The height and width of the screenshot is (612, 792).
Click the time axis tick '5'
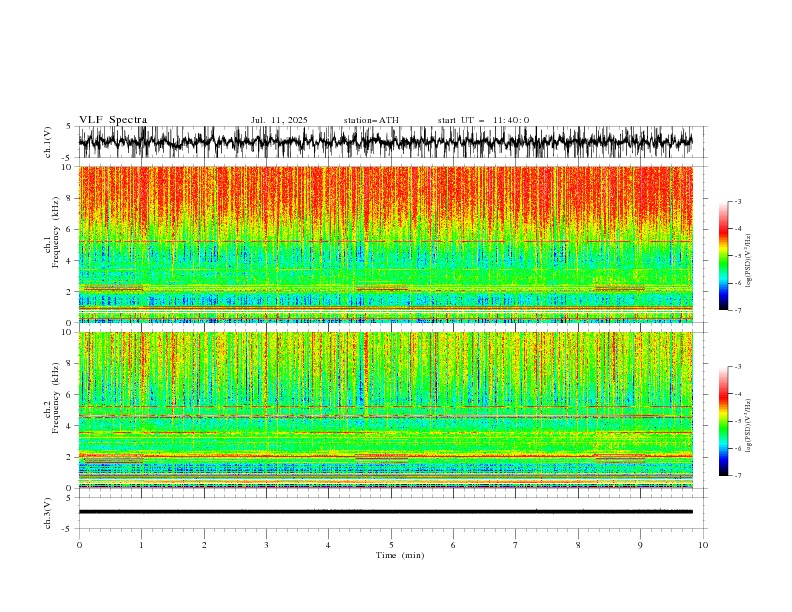pos(391,545)
